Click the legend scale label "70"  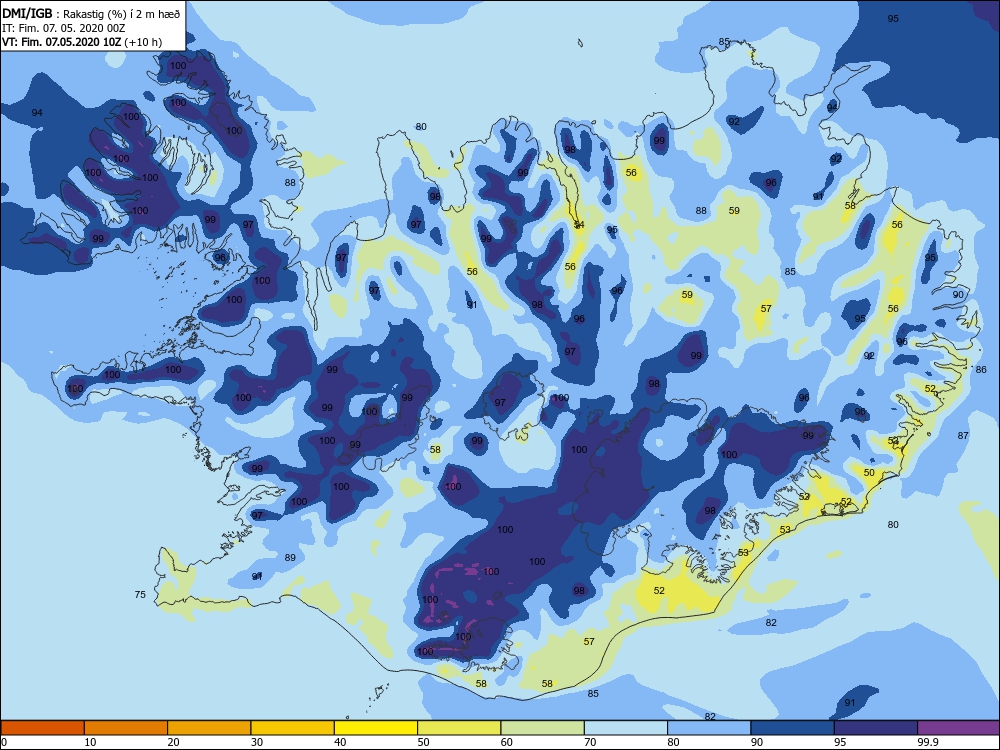tap(591, 742)
